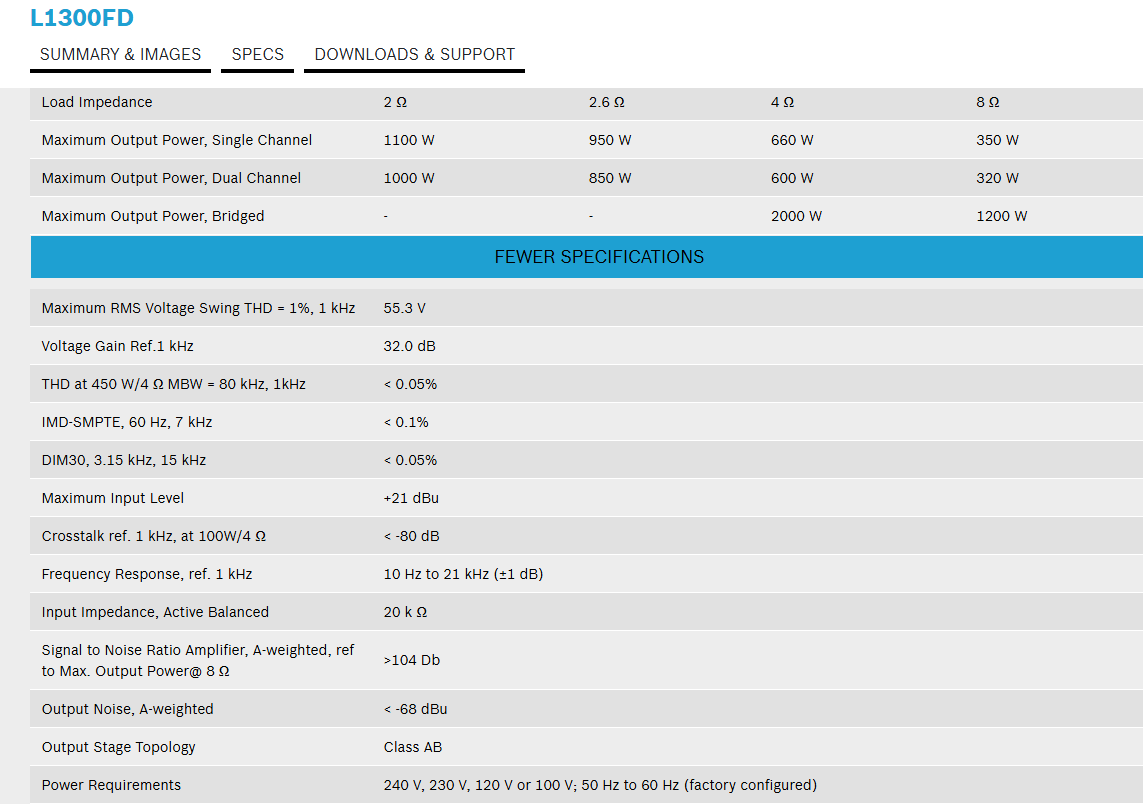Select Voltage Gain Ref.1 kHz label
1143x804 pixels.
point(117,346)
